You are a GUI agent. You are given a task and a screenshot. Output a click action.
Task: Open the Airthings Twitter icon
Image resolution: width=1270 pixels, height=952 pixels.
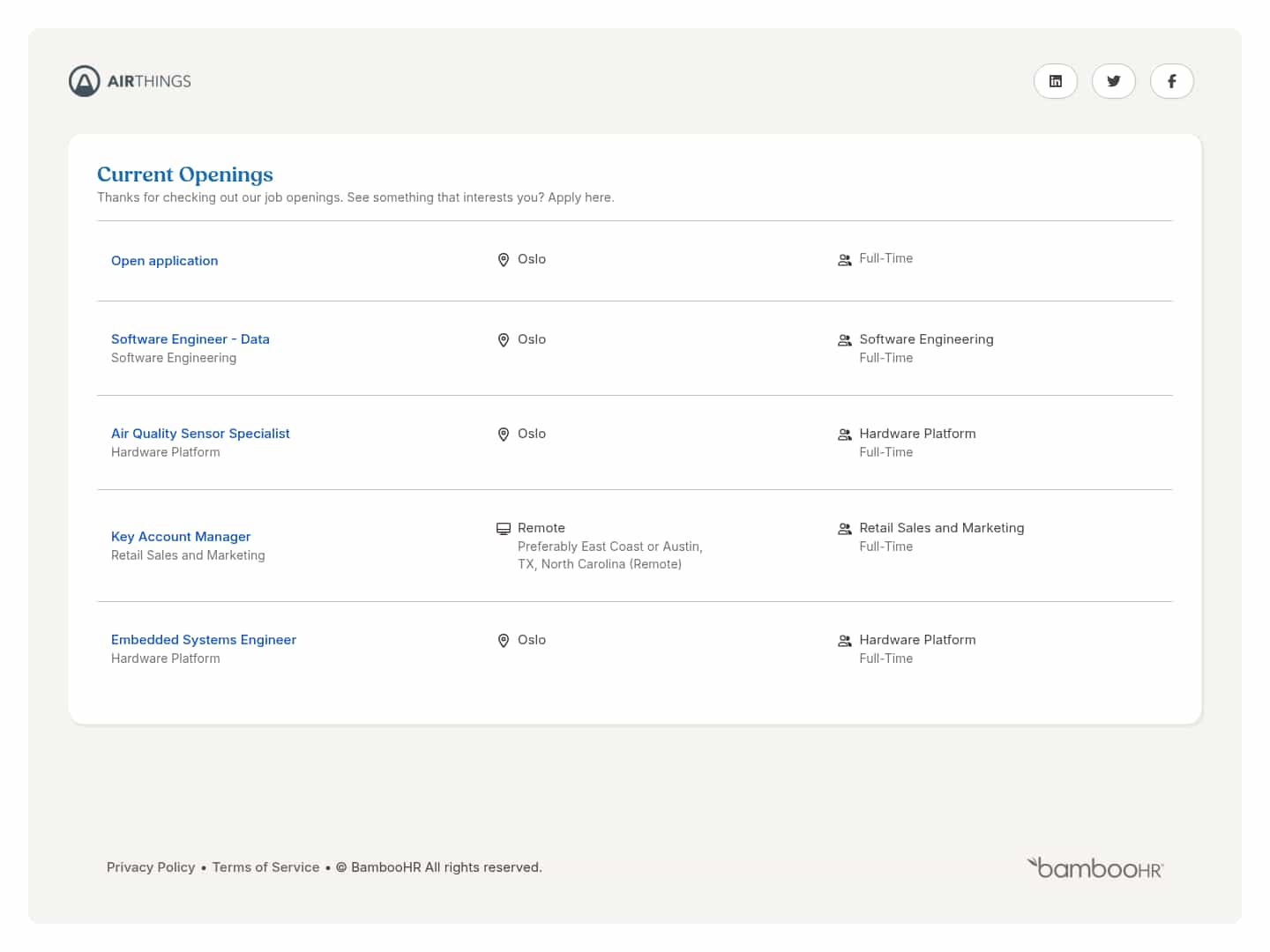click(x=1114, y=81)
